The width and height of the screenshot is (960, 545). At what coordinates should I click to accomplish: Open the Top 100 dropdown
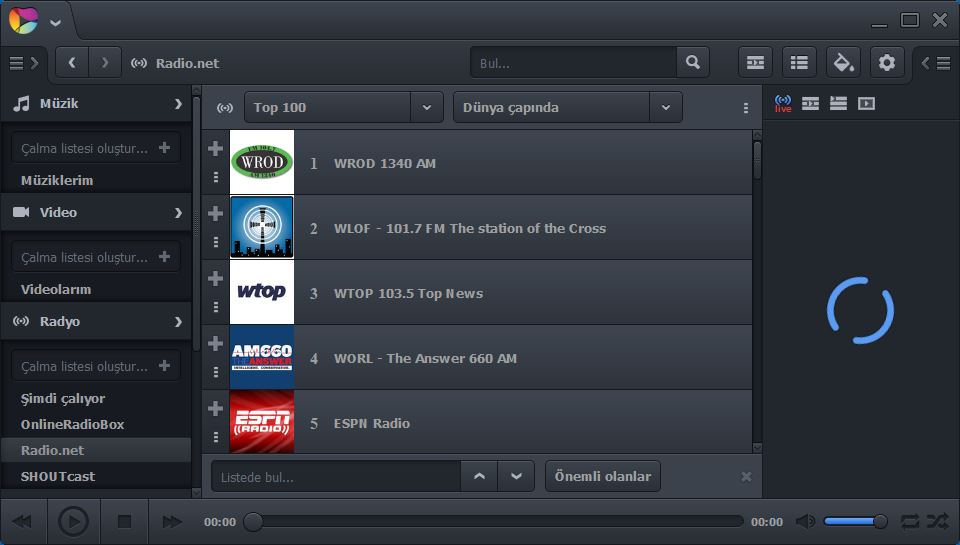click(x=343, y=107)
